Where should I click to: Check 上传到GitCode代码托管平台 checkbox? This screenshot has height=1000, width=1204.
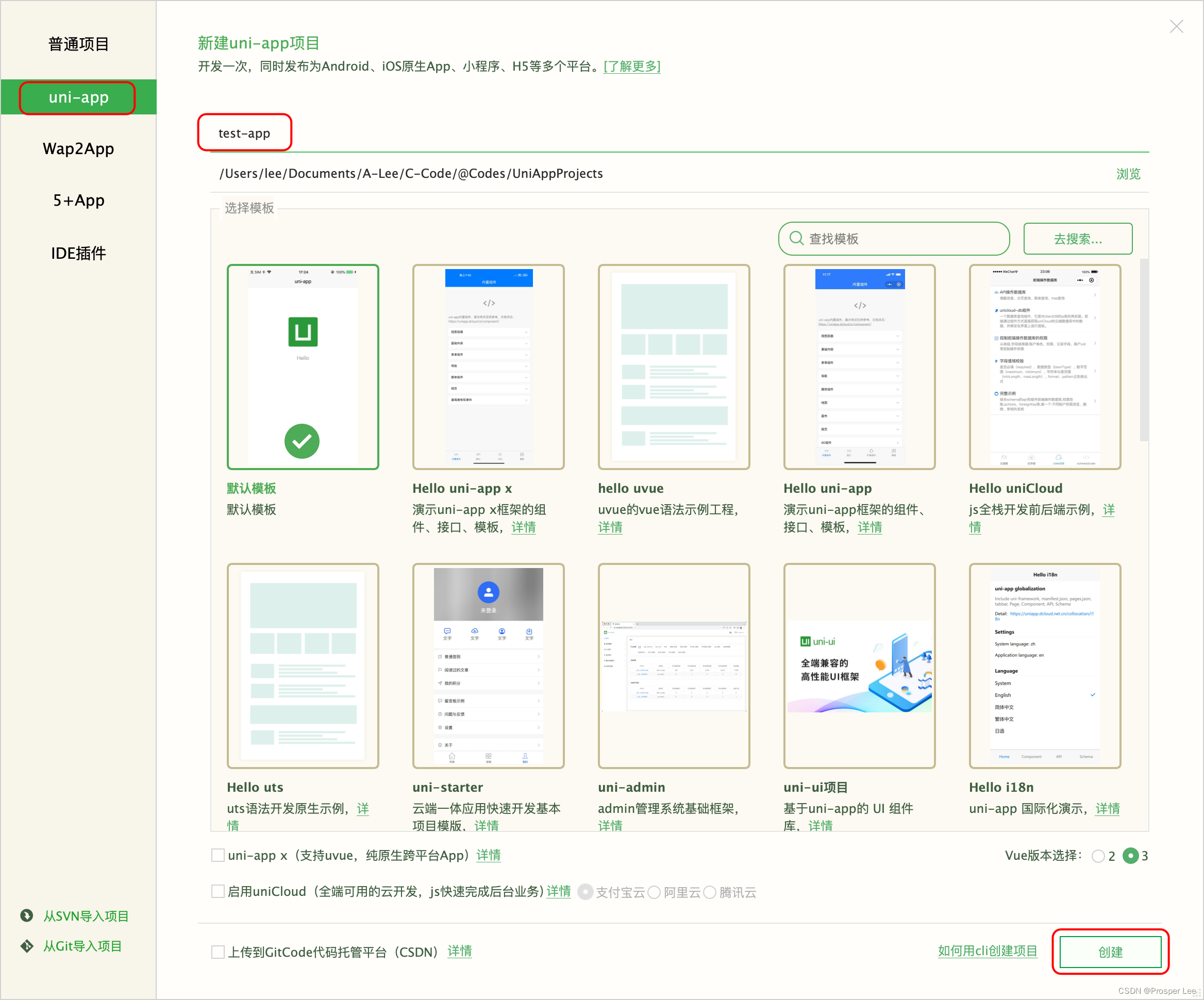click(218, 953)
